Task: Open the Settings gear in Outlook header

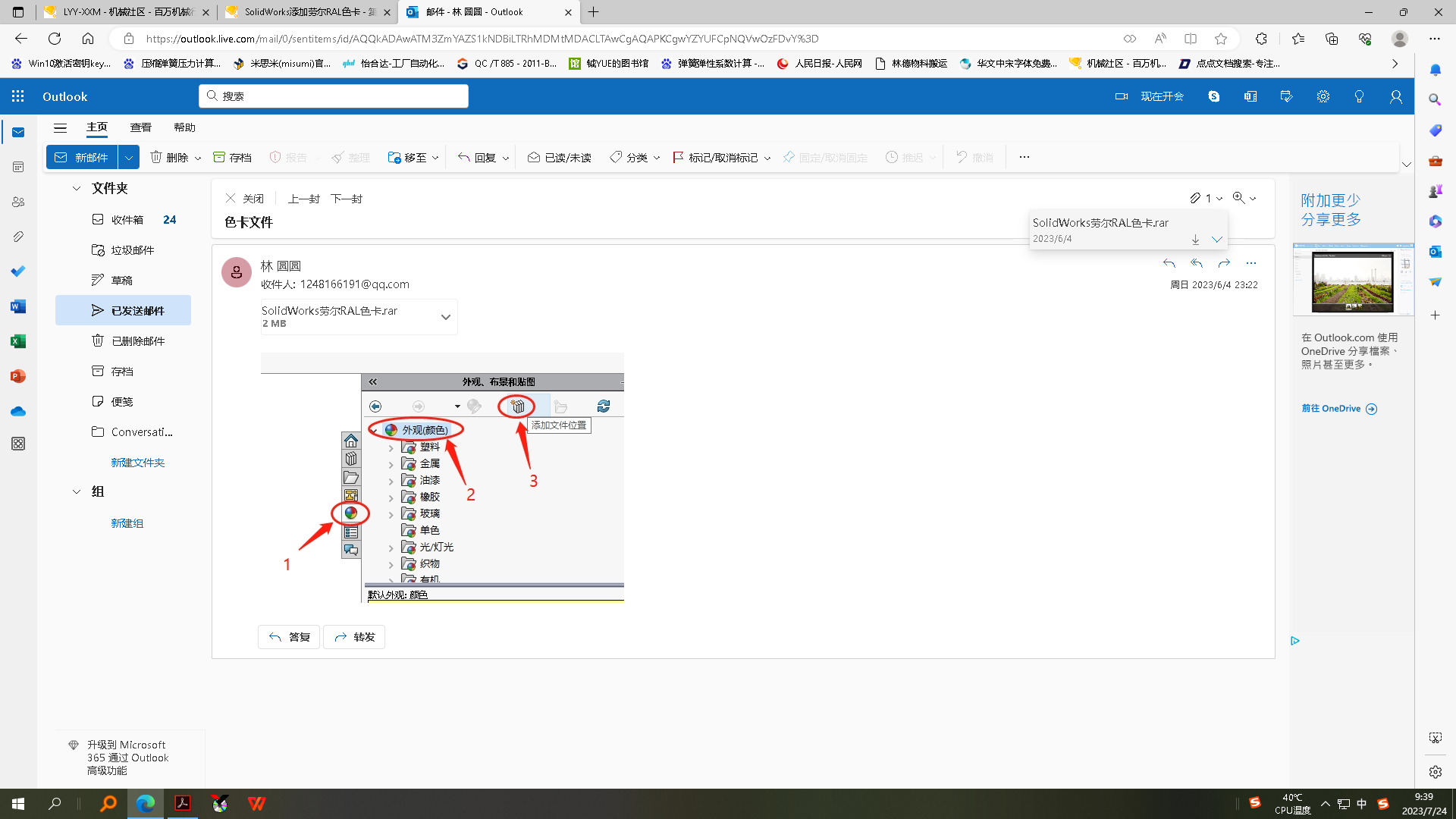Action: click(1323, 96)
